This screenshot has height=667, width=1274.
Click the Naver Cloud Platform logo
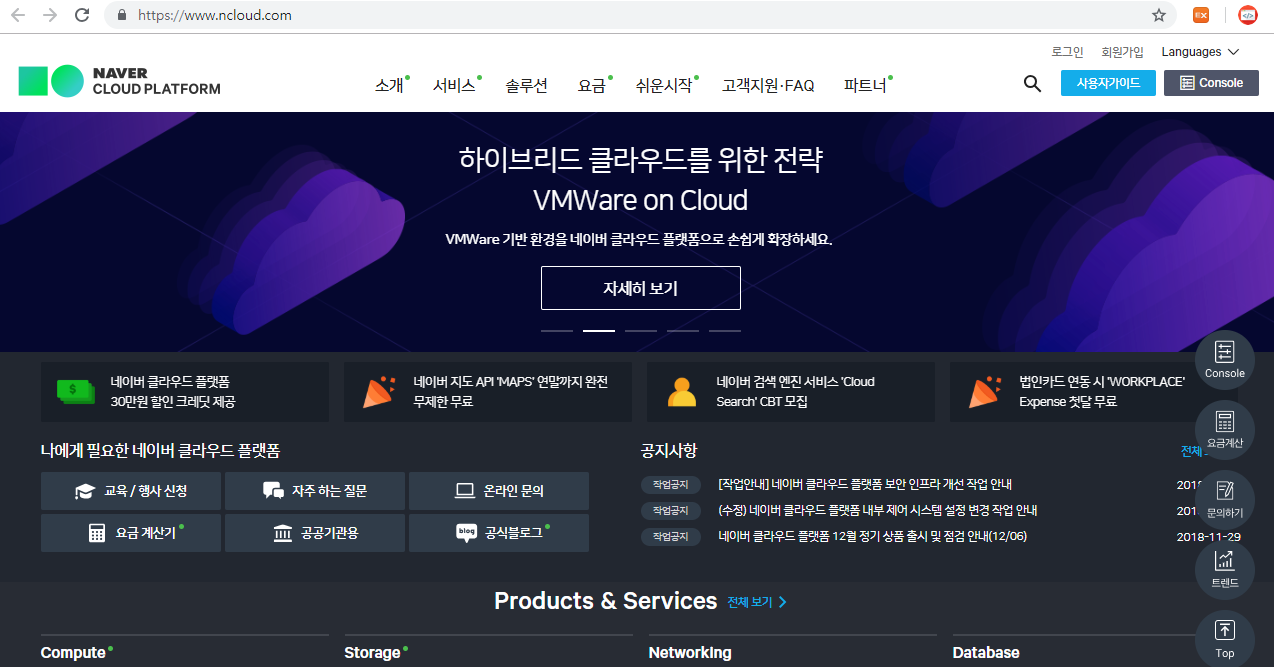119,81
